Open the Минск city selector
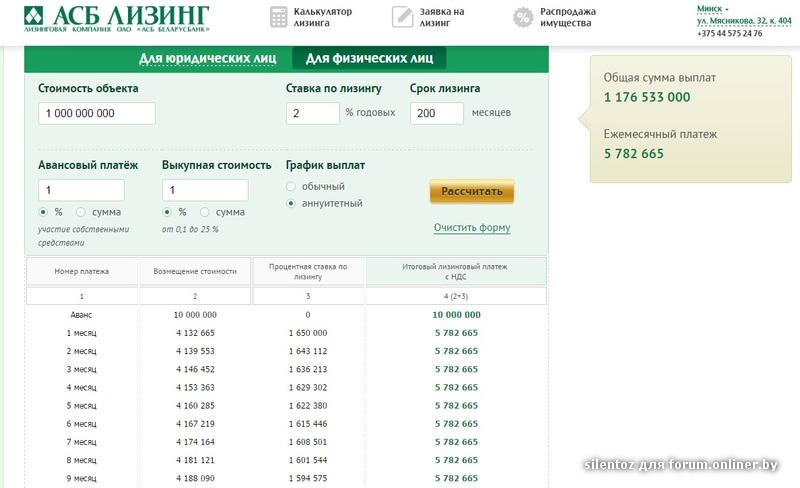 click(x=712, y=9)
